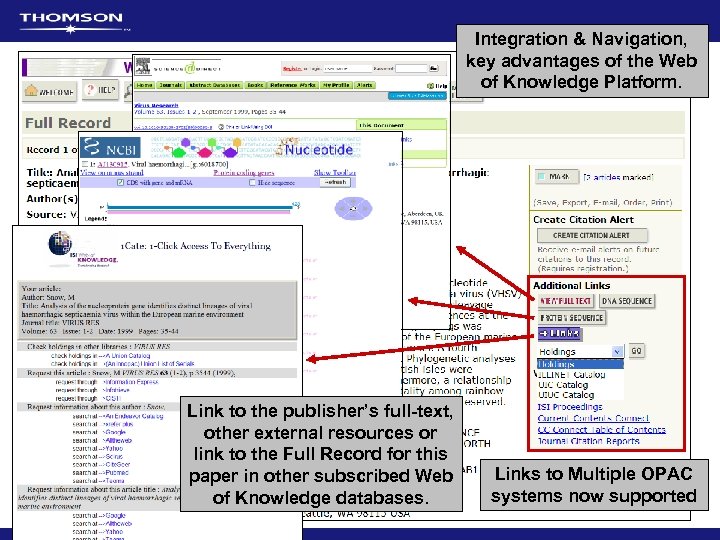The height and width of the screenshot is (540, 720).
Task: Click the PROTEIN SEQUENCE button
Action: pos(572,318)
